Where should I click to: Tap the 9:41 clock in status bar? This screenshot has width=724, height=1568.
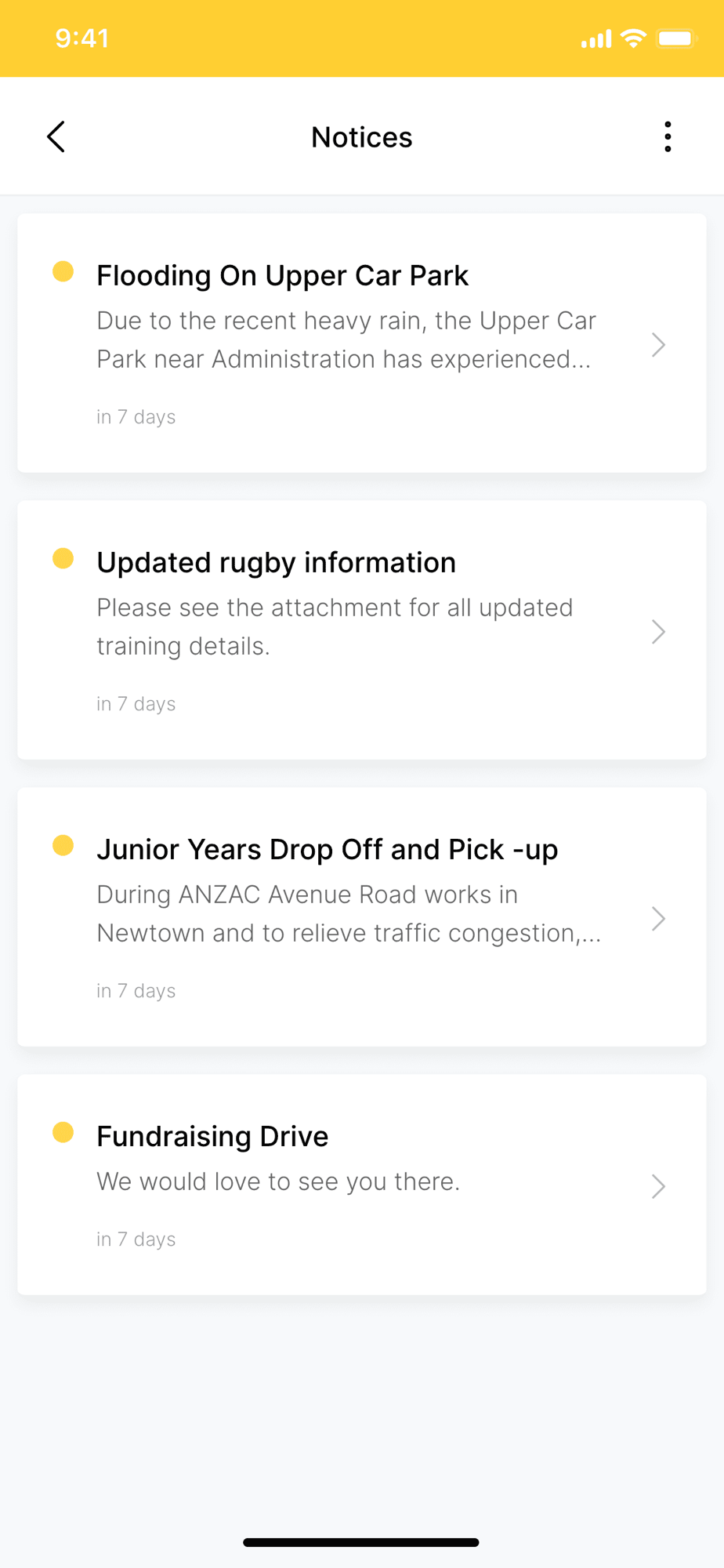(x=82, y=38)
